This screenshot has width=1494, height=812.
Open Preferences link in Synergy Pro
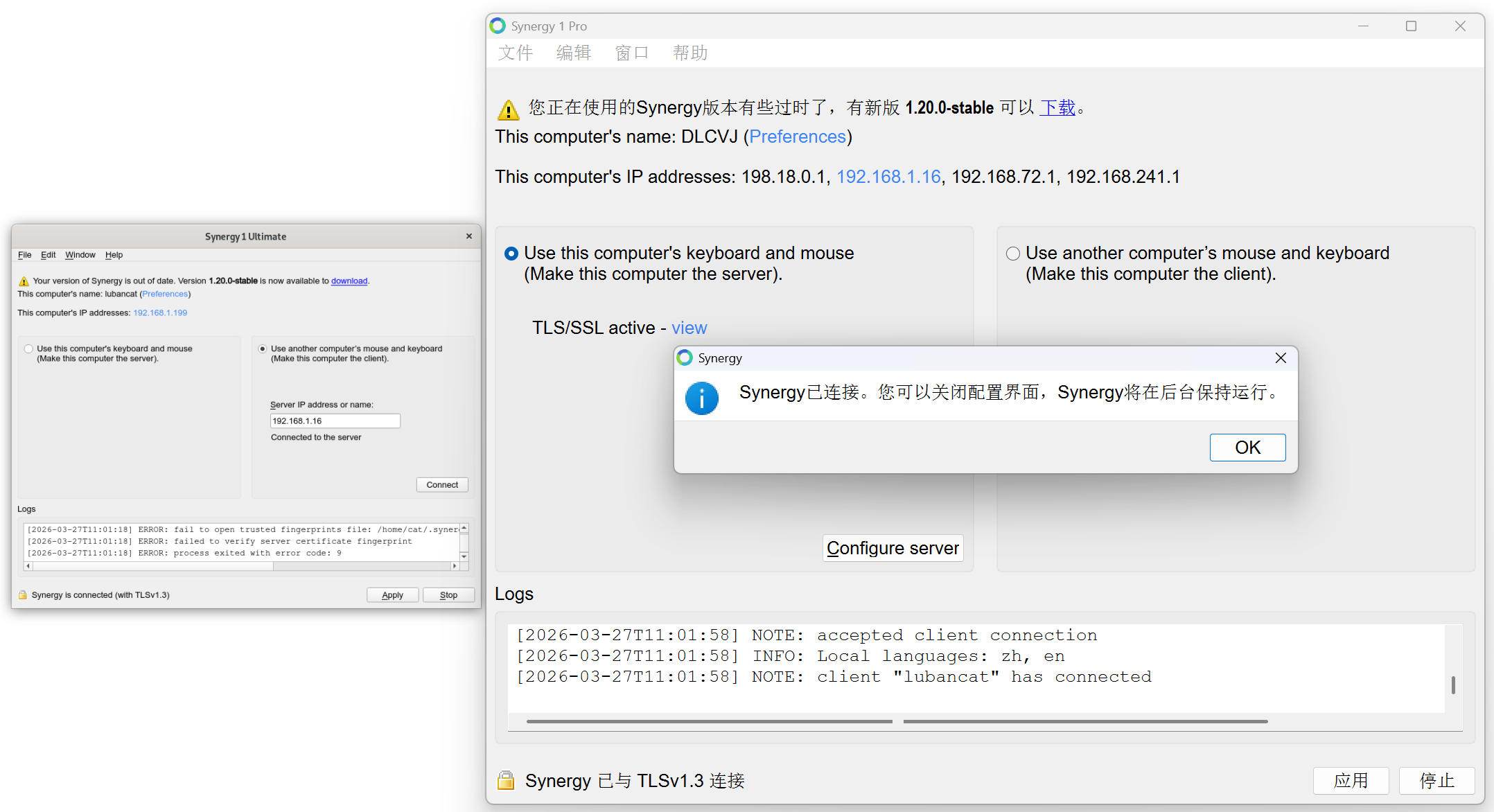point(798,136)
